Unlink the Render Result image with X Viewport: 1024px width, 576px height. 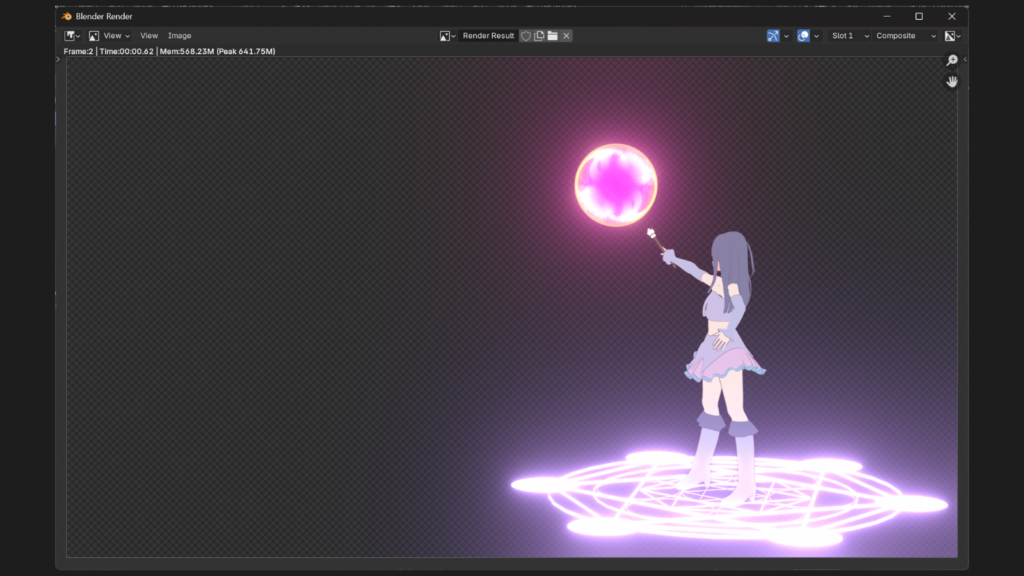[x=566, y=36]
